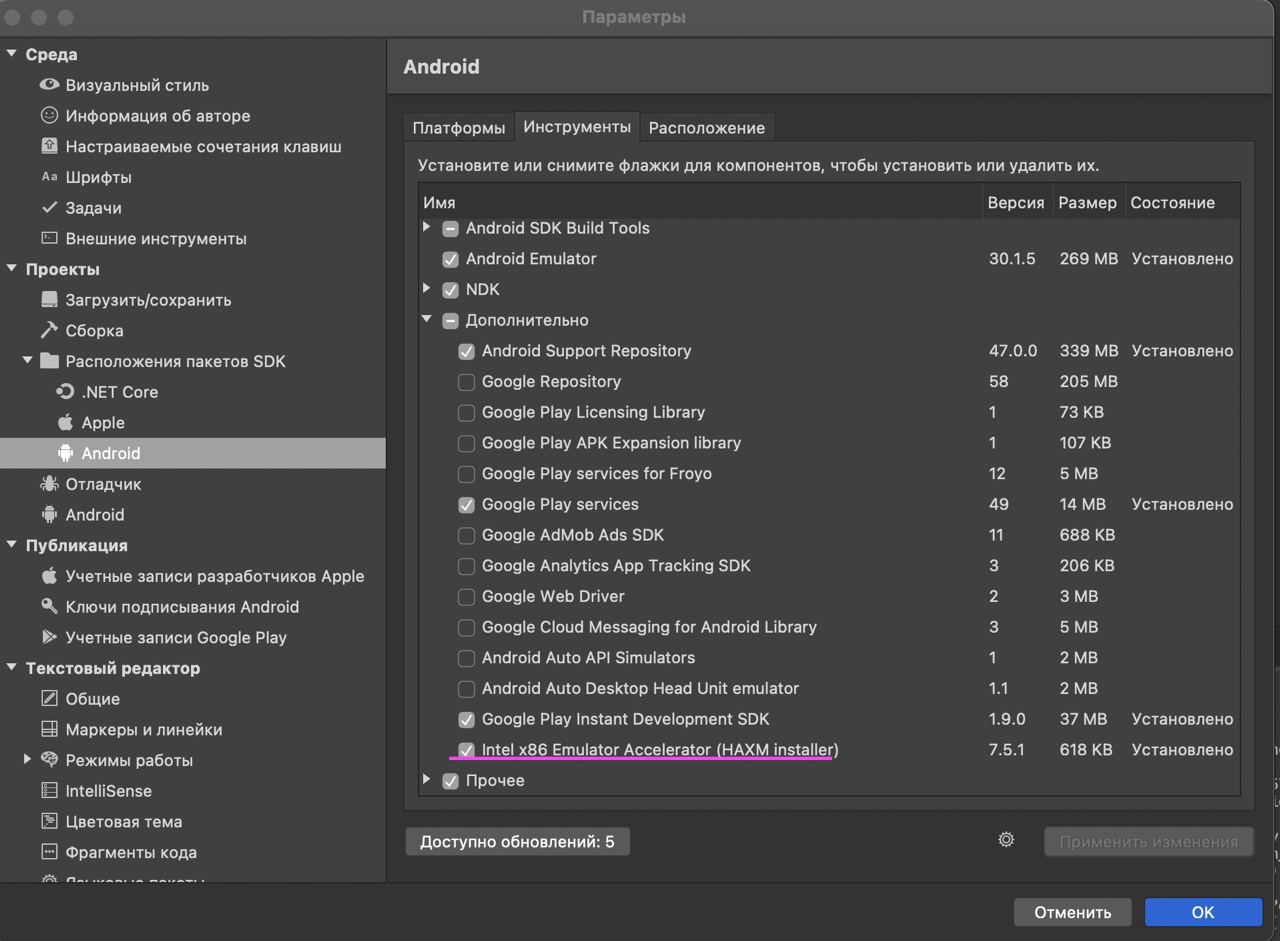This screenshot has width=1280, height=941.
Task: Click the icon beside Режимы работы
Action: coord(49,760)
